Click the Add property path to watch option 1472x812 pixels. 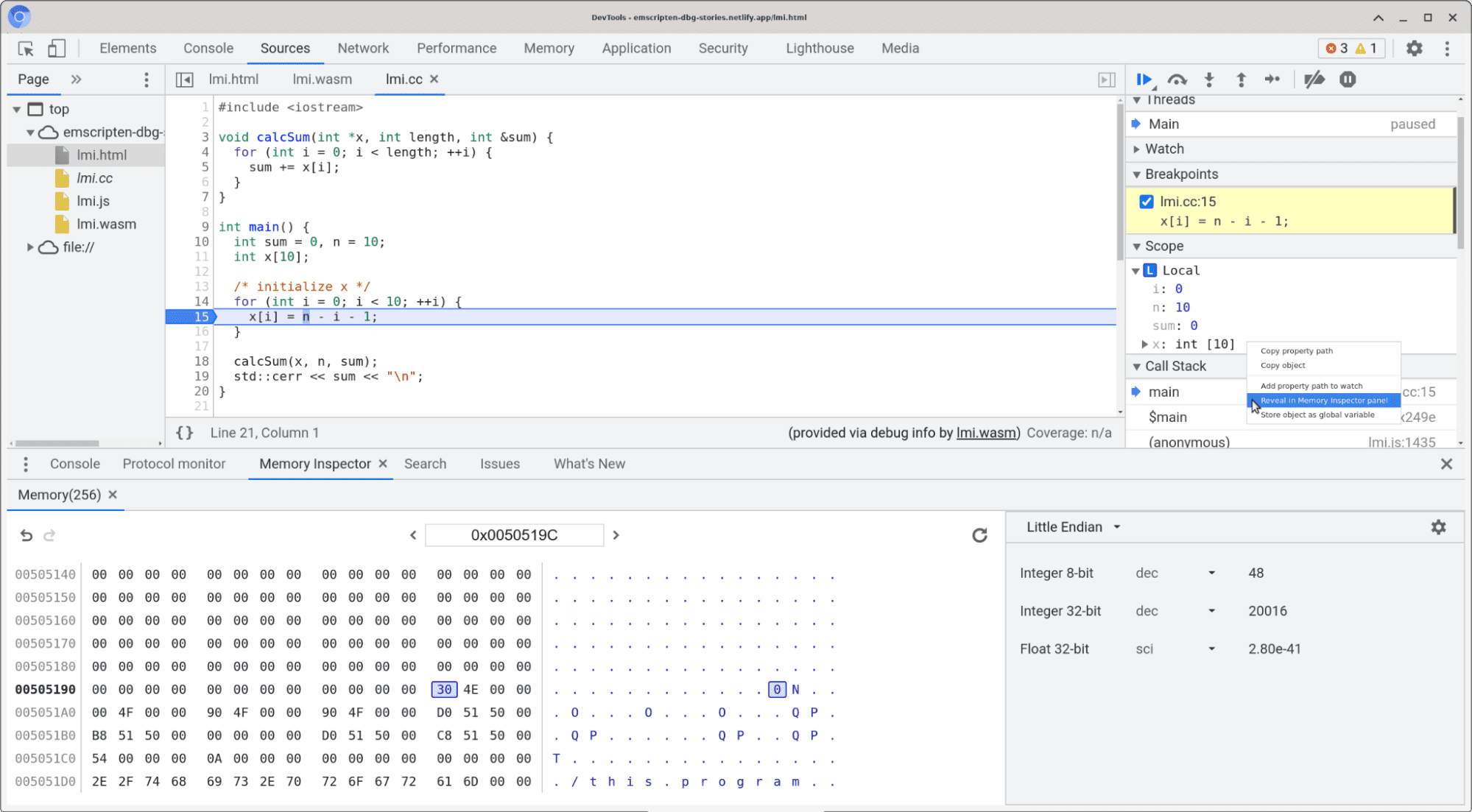pyautogui.click(x=1313, y=386)
